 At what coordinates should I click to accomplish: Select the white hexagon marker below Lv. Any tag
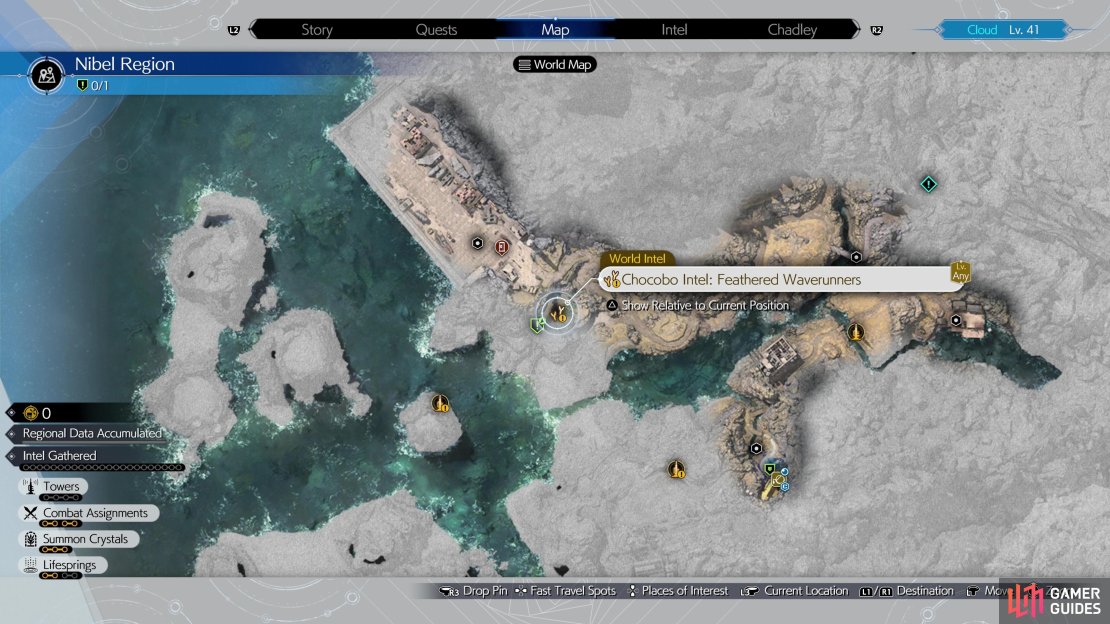tap(856, 257)
